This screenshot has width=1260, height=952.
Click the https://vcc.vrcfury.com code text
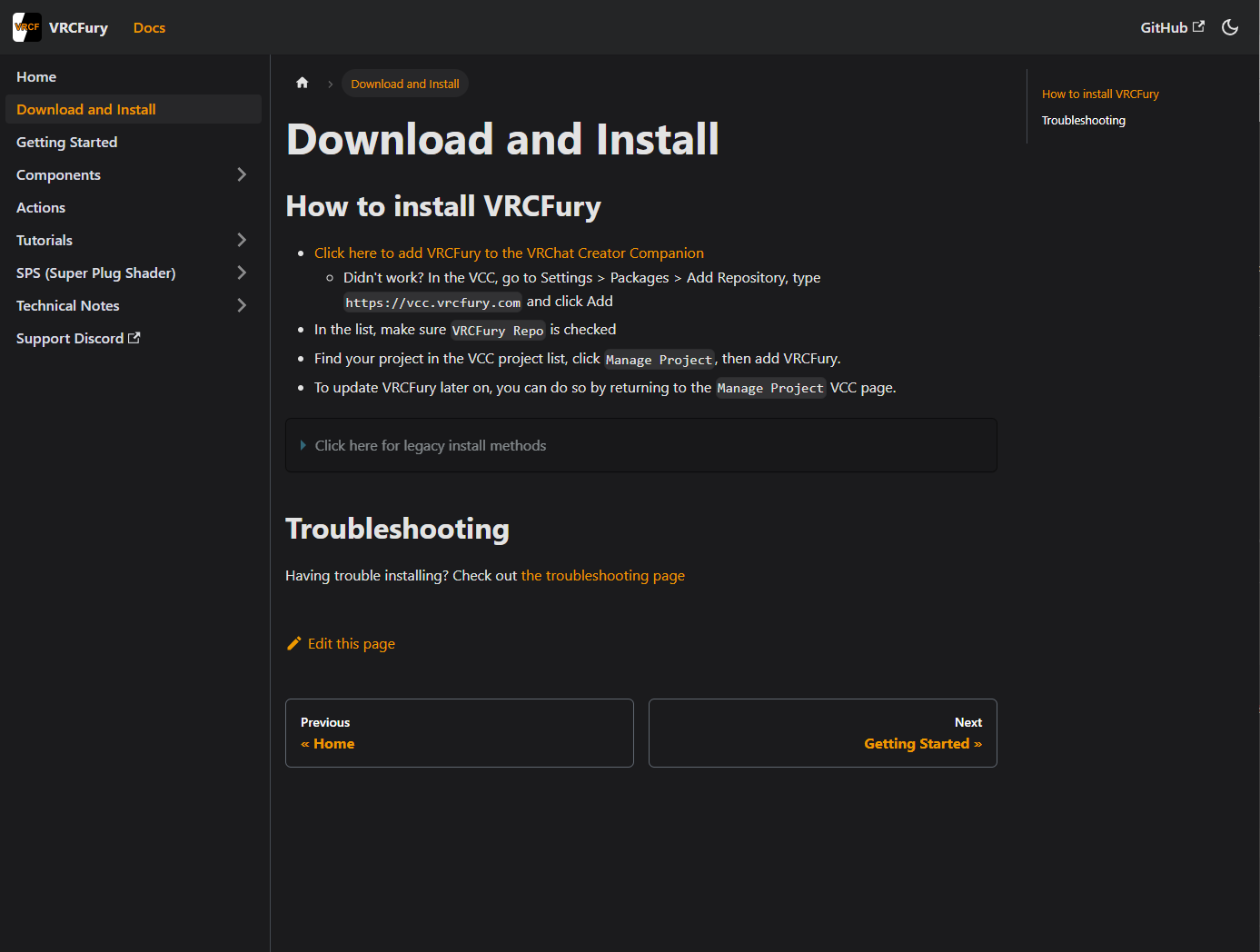coord(433,302)
